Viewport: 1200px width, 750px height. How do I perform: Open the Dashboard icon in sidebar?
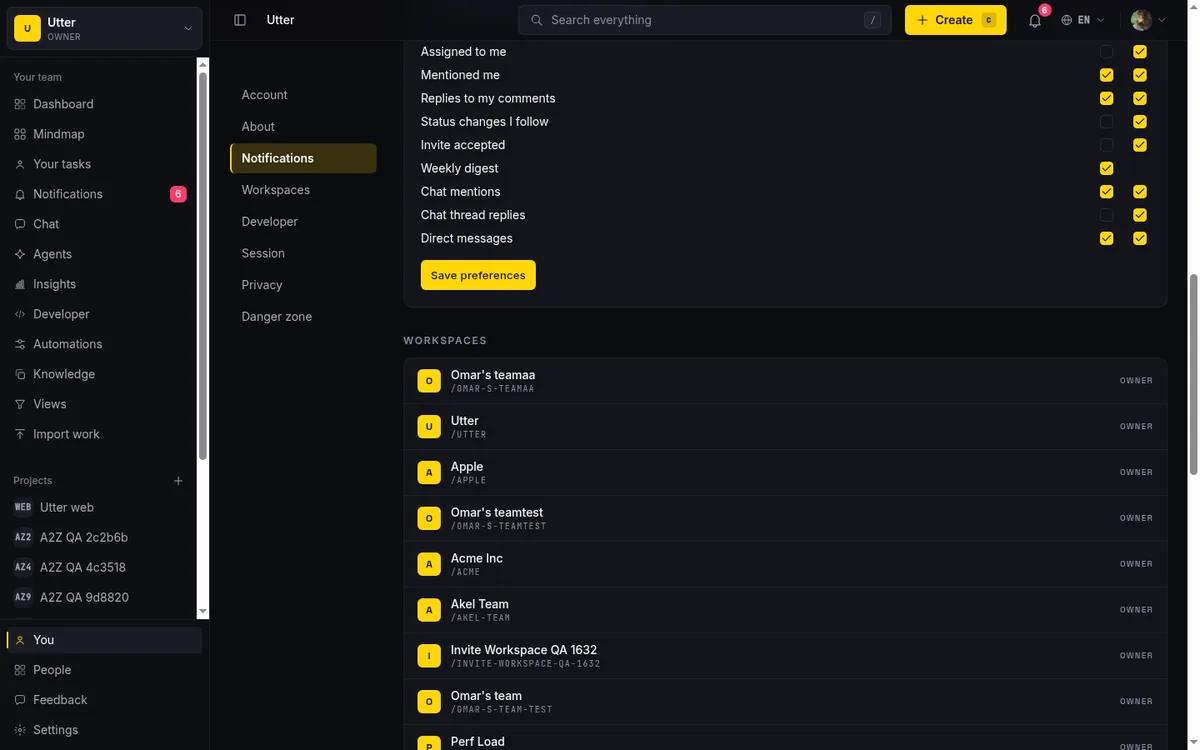pos(20,104)
